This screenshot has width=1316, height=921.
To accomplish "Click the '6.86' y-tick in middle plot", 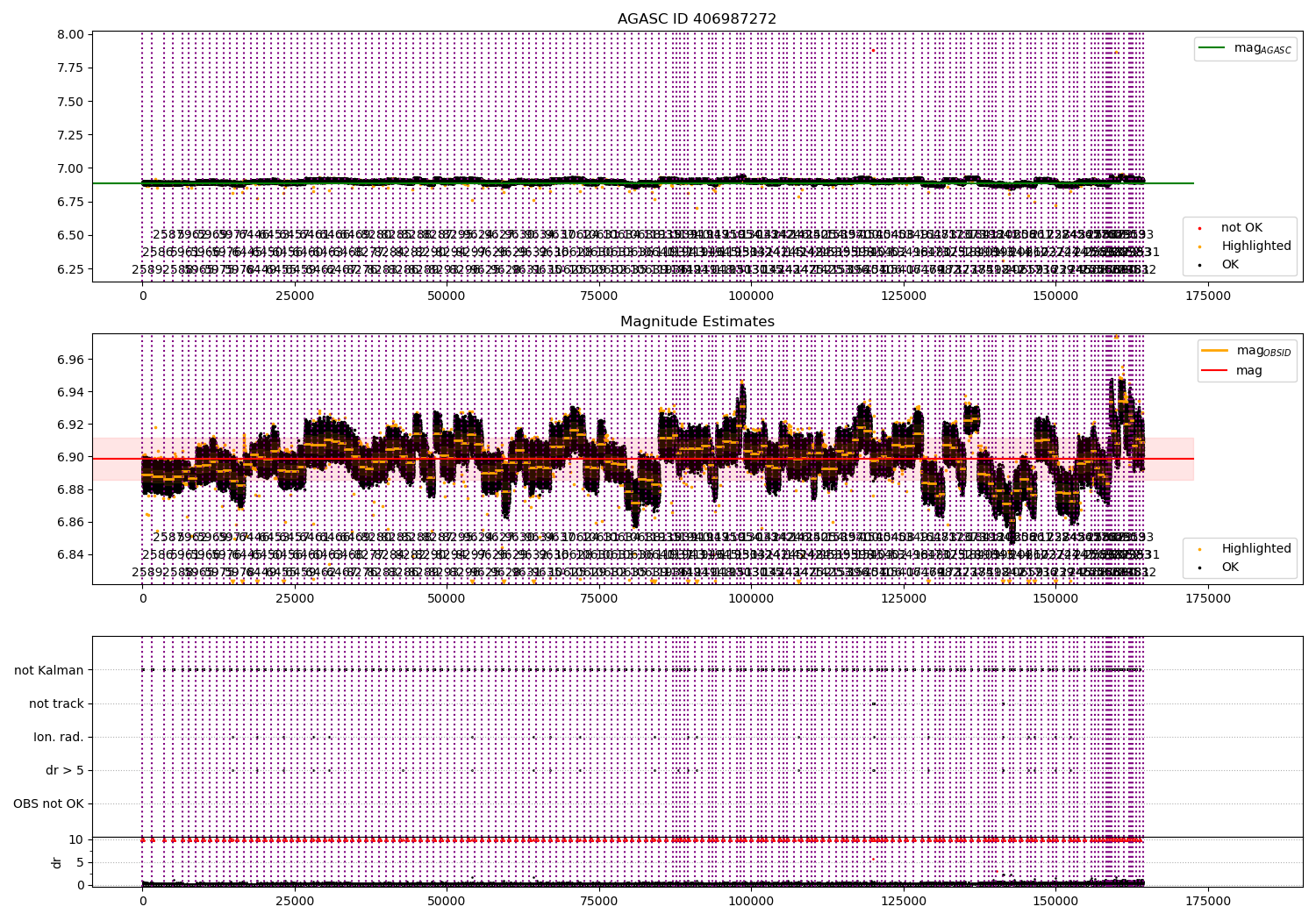I will click(71, 522).
